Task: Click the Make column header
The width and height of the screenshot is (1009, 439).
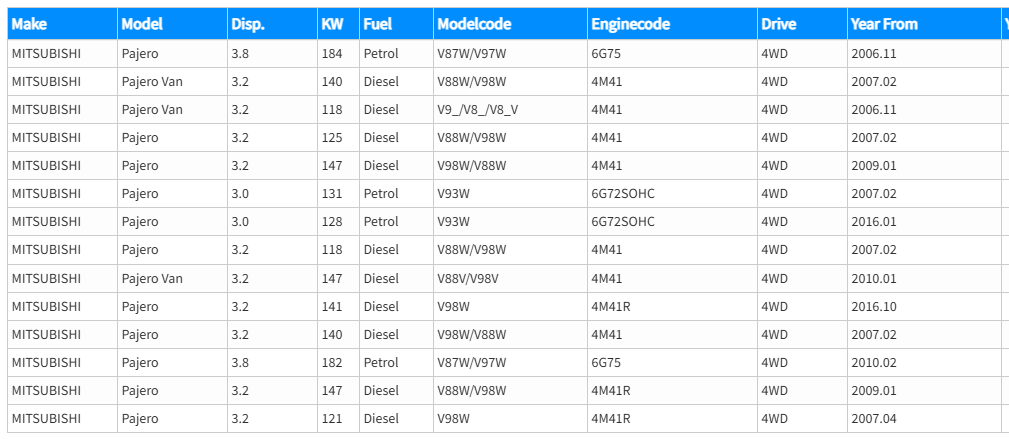Action: [62, 24]
